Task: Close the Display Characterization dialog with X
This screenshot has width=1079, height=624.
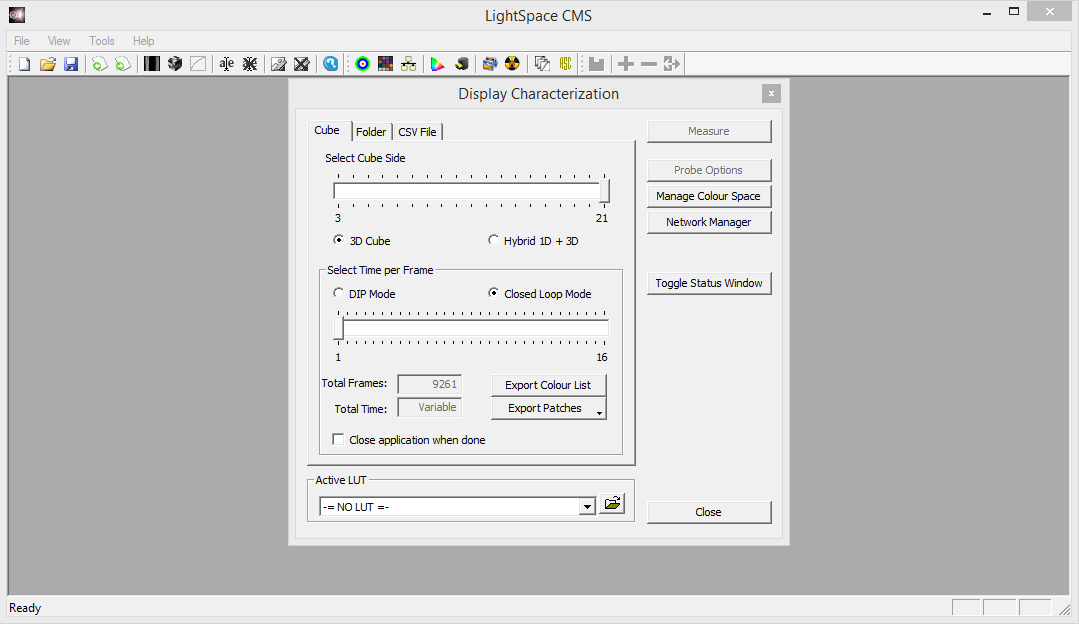Action: click(x=771, y=94)
